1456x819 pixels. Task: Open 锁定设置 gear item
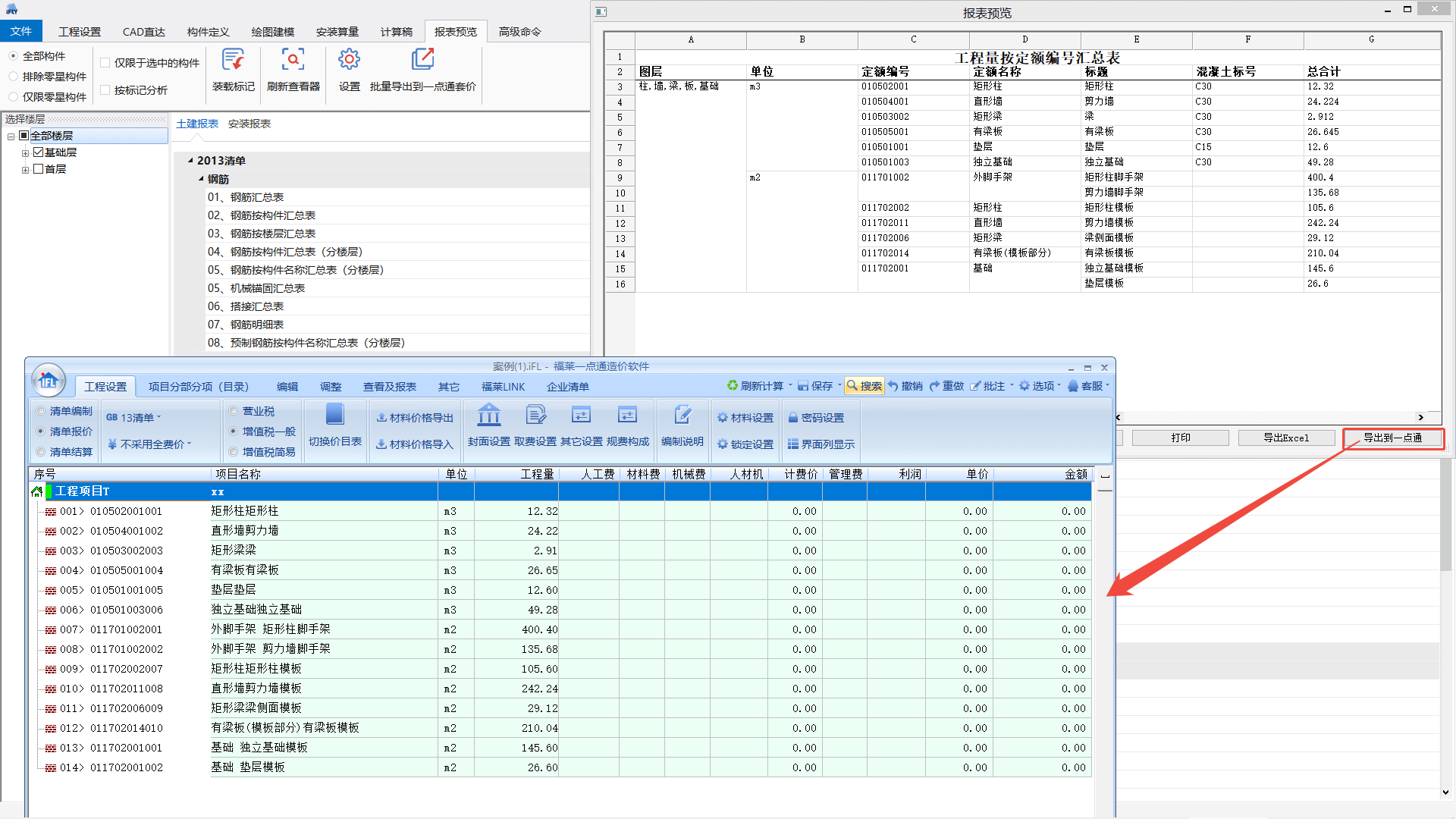(x=745, y=444)
